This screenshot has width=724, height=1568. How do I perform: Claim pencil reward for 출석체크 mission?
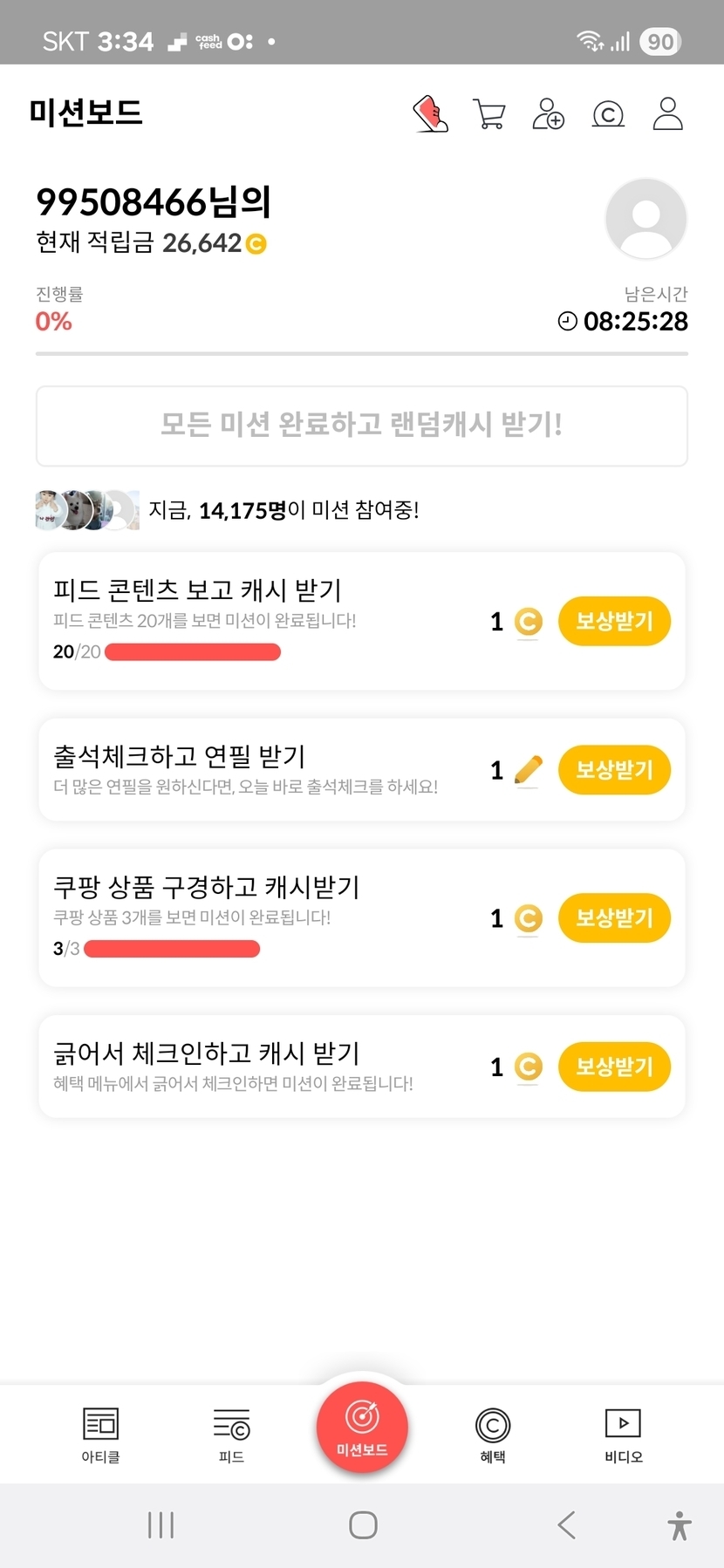coord(614,769)
